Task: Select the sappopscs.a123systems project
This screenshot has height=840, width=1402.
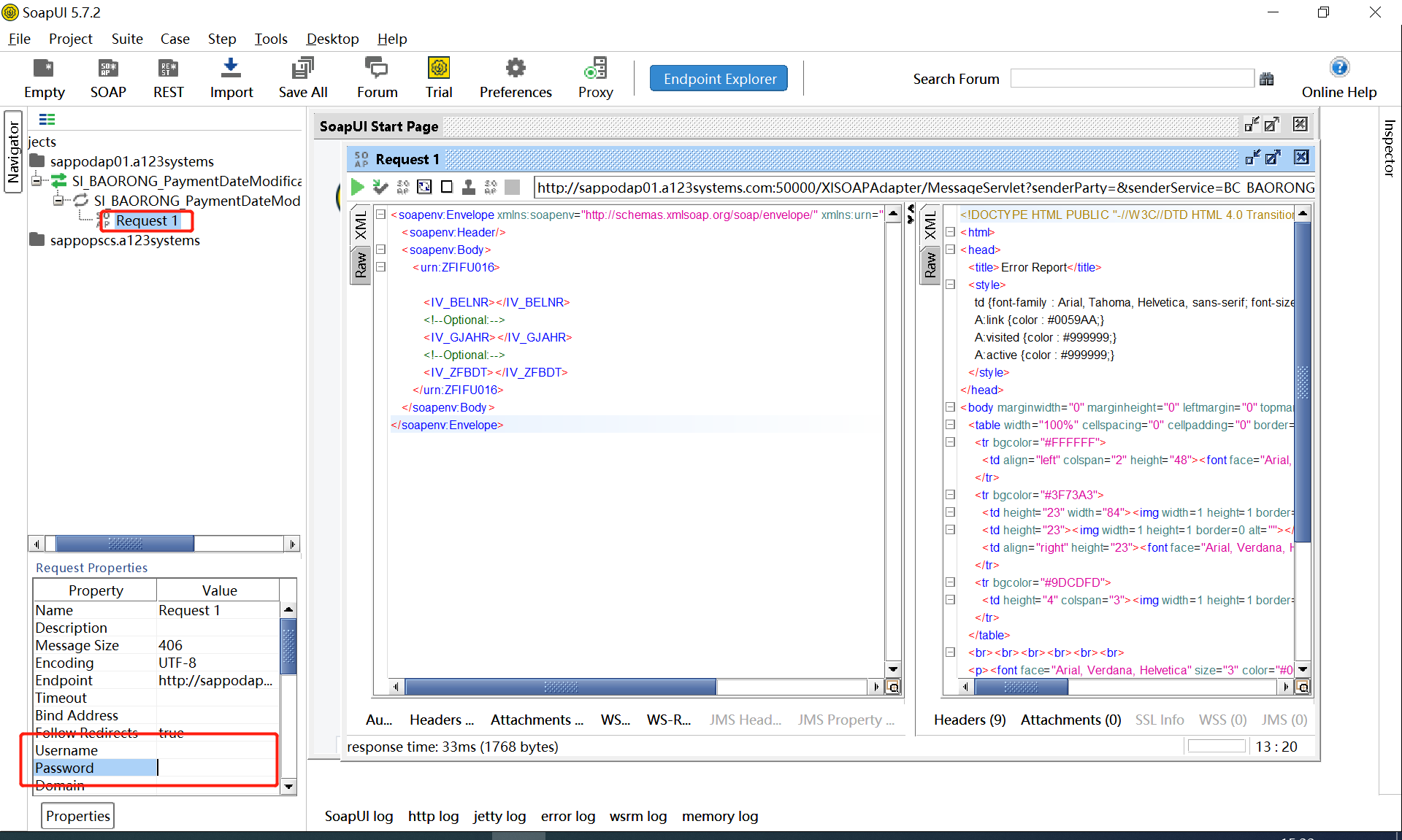Action: coord(125,240)
